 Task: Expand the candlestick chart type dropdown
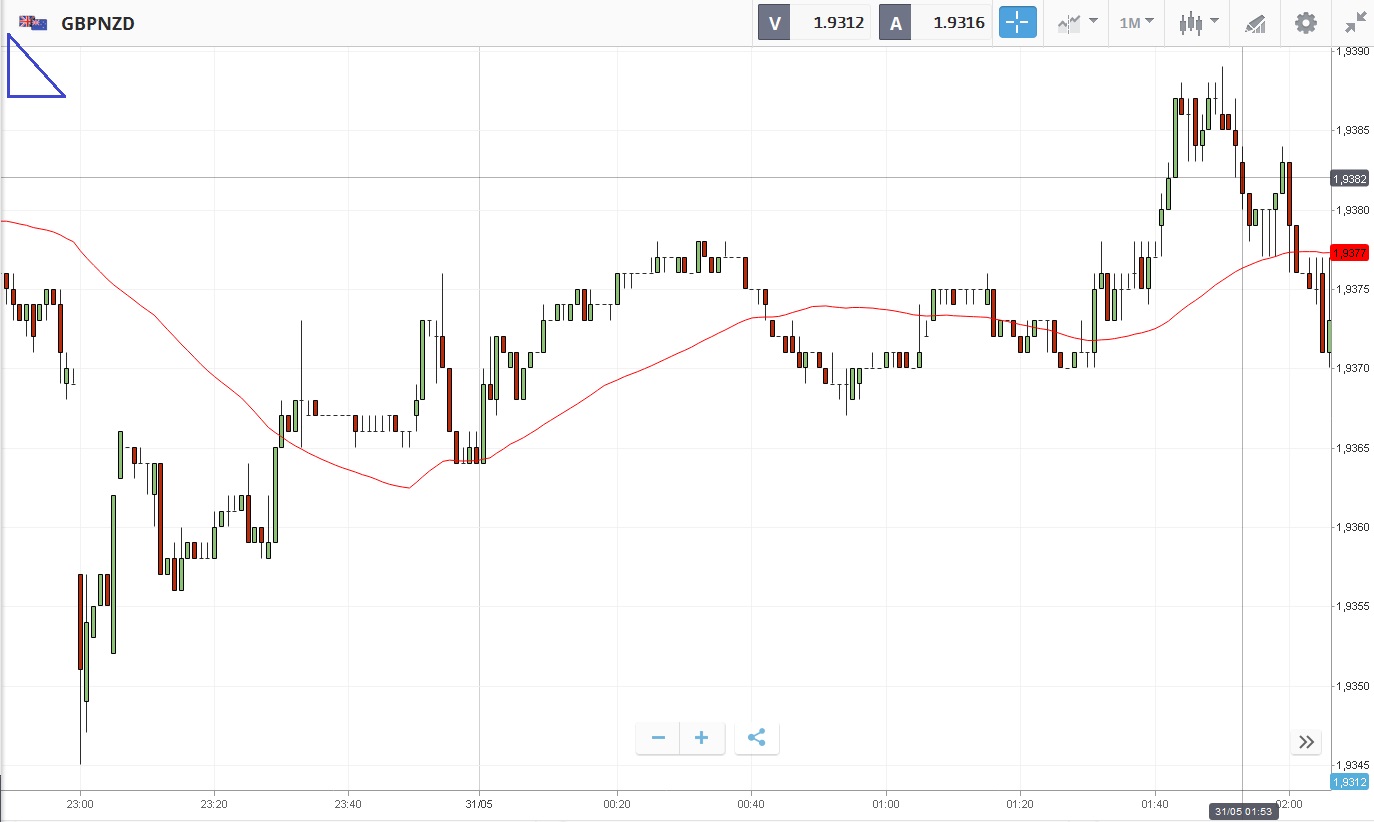[1199, 23]
